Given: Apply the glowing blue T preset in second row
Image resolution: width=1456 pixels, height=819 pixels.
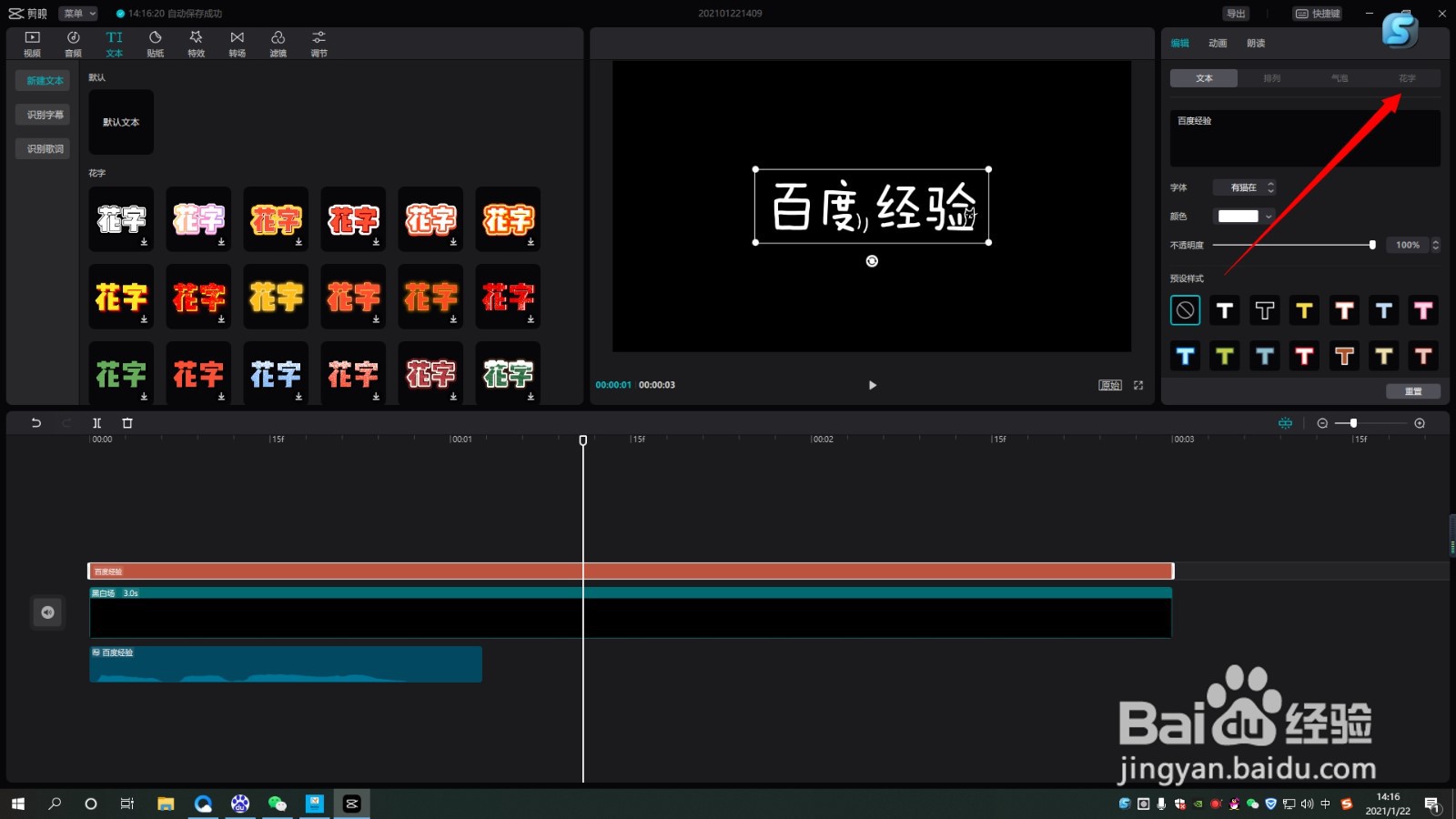Looking at the screenshot, I should tap(1185, 356).
